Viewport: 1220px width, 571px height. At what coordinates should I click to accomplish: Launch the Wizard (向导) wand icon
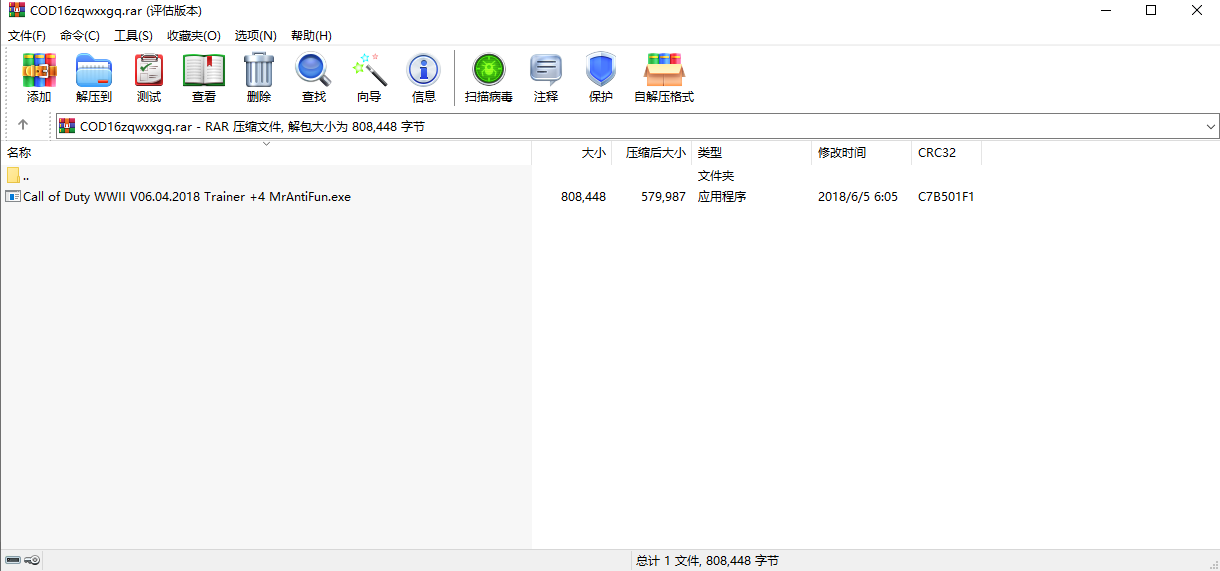[x=369, y=78]
